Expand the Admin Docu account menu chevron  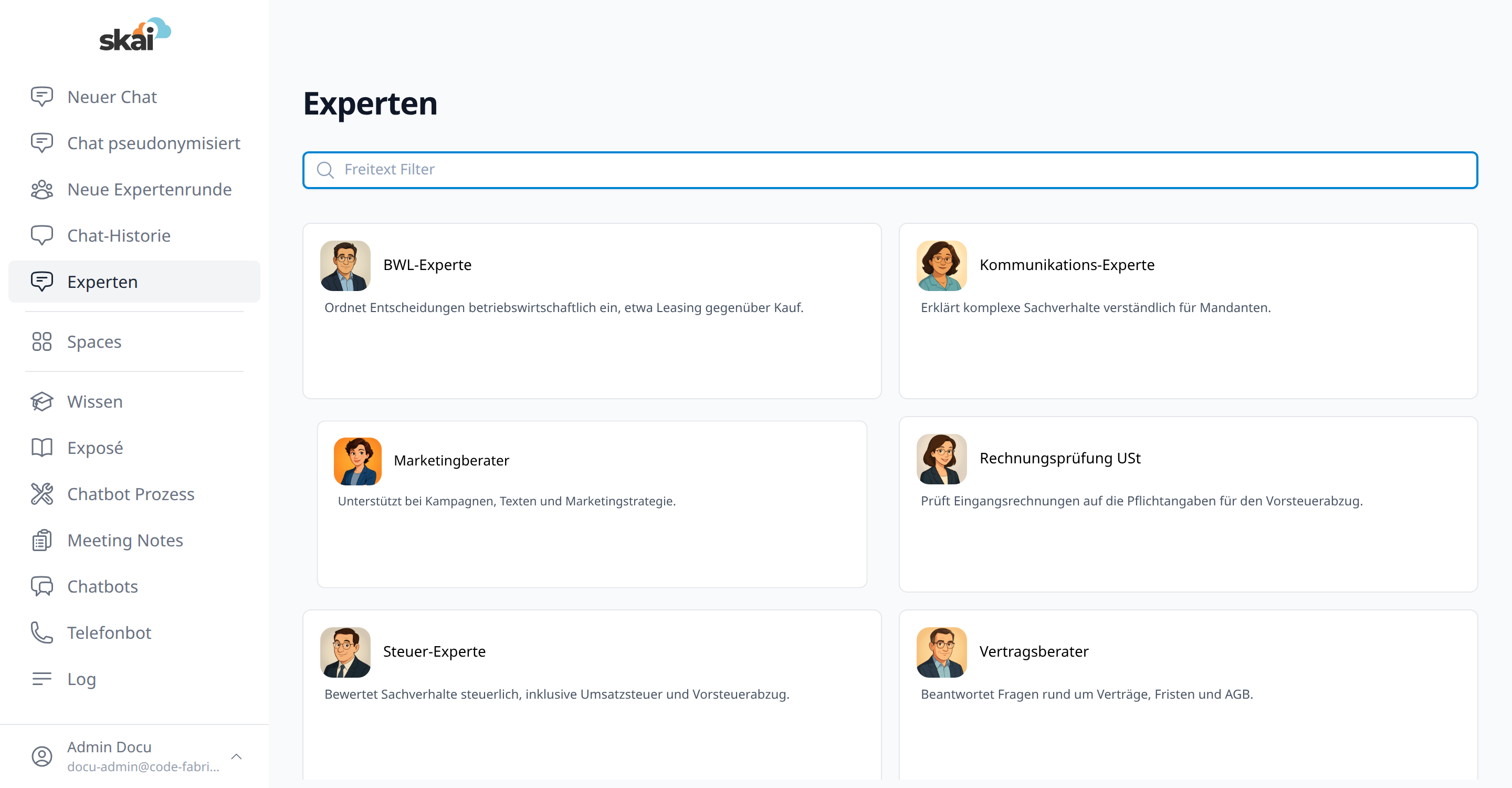(x=237, y=756)
